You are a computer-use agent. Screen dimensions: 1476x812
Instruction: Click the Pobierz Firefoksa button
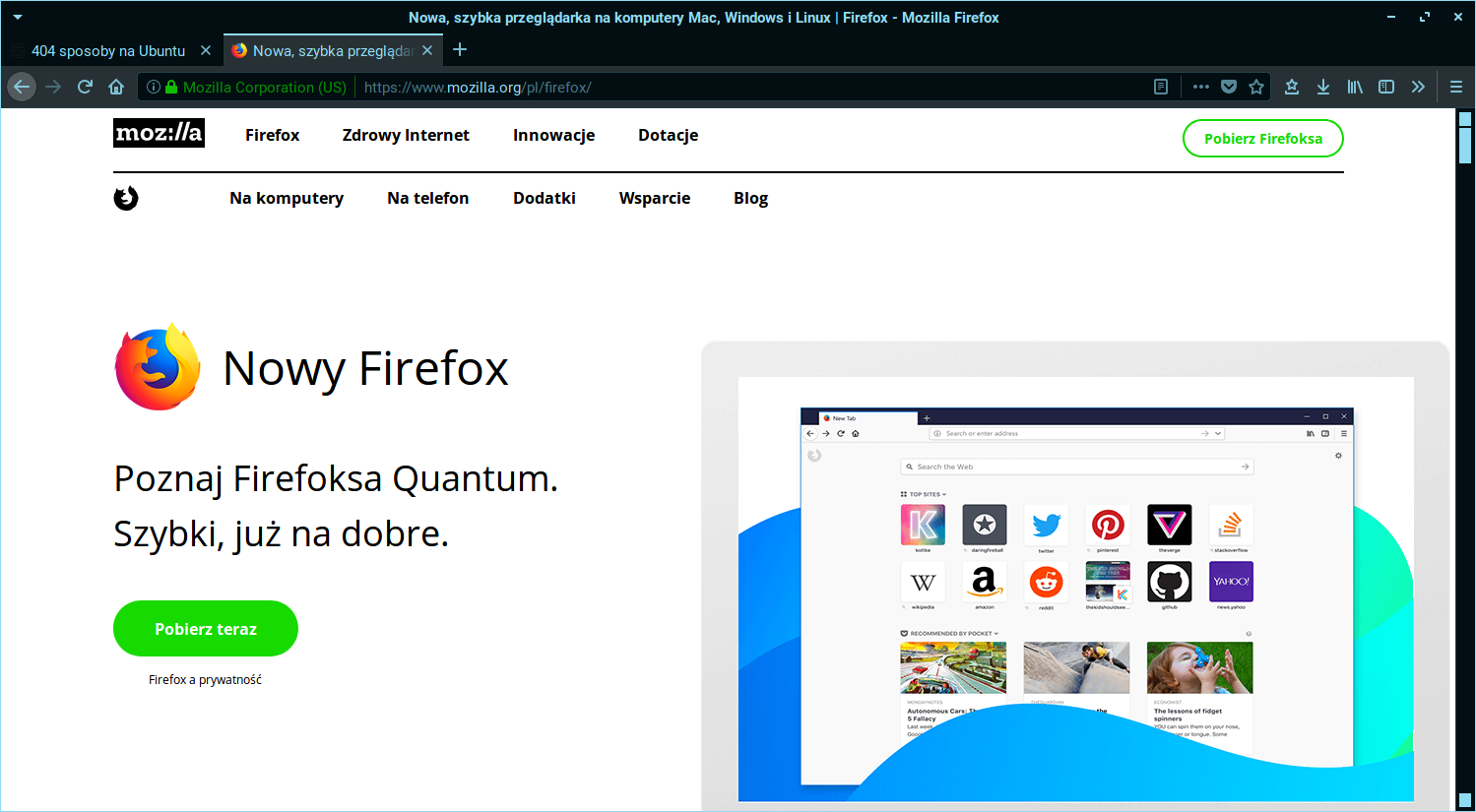tap(1263, 138)
